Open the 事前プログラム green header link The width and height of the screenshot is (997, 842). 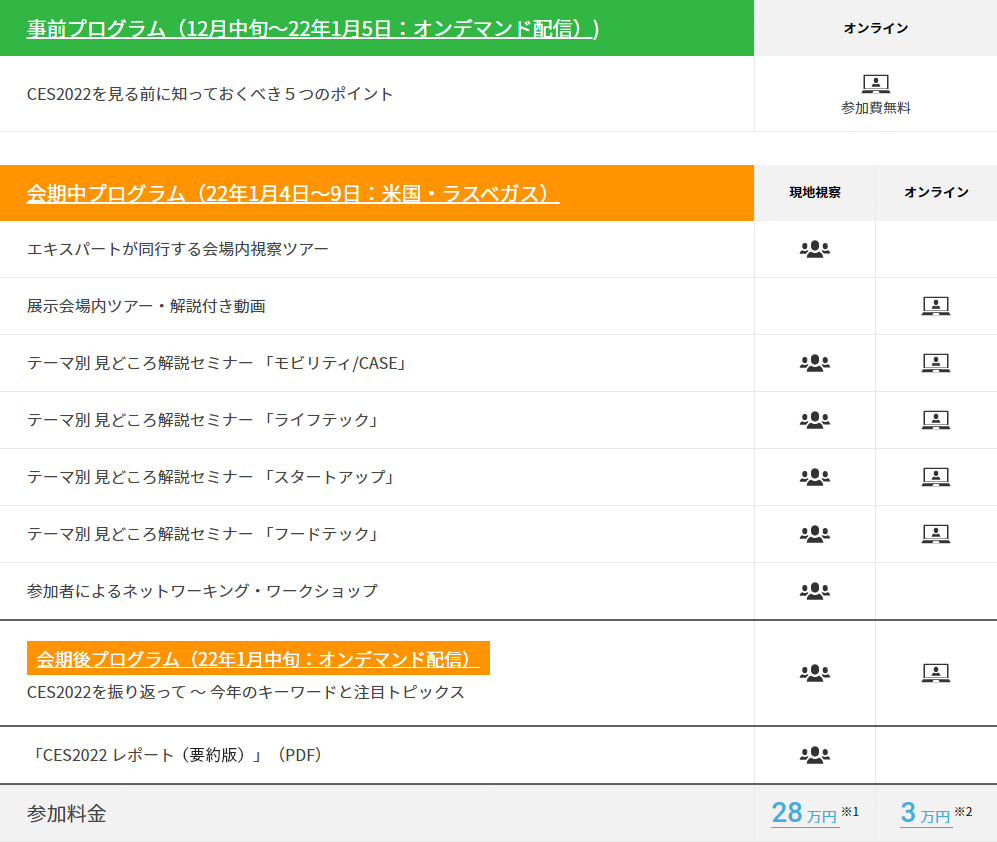pos(312,28)
